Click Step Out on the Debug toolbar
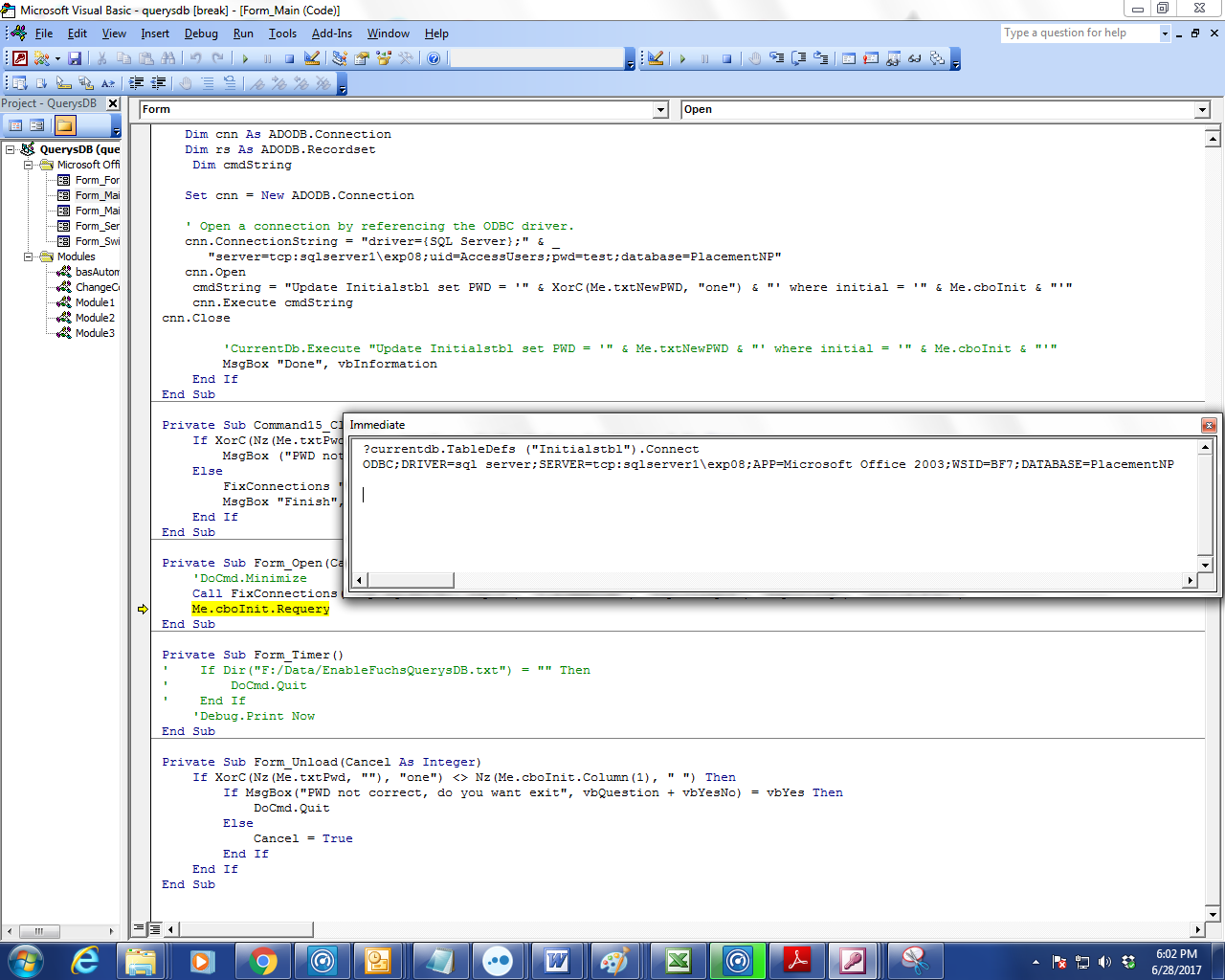 [x=820, y=58]
